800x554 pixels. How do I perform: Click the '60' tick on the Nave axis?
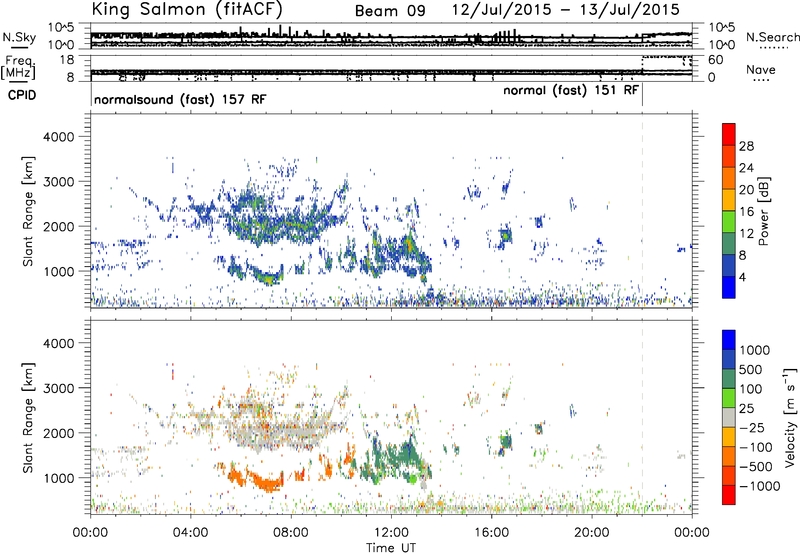tap(715, 60)
